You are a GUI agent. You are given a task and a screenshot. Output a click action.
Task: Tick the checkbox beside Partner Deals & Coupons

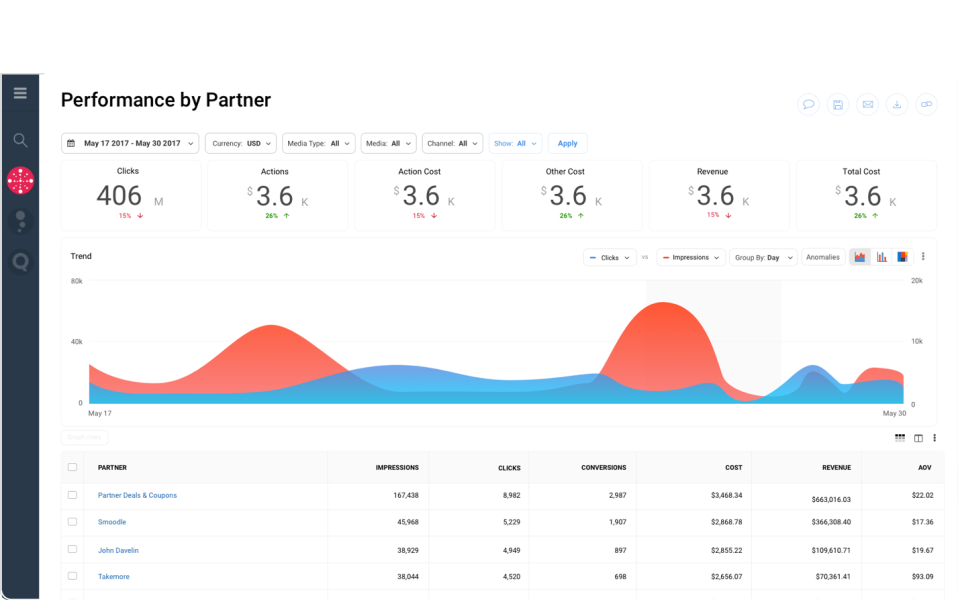pos(72,494)
